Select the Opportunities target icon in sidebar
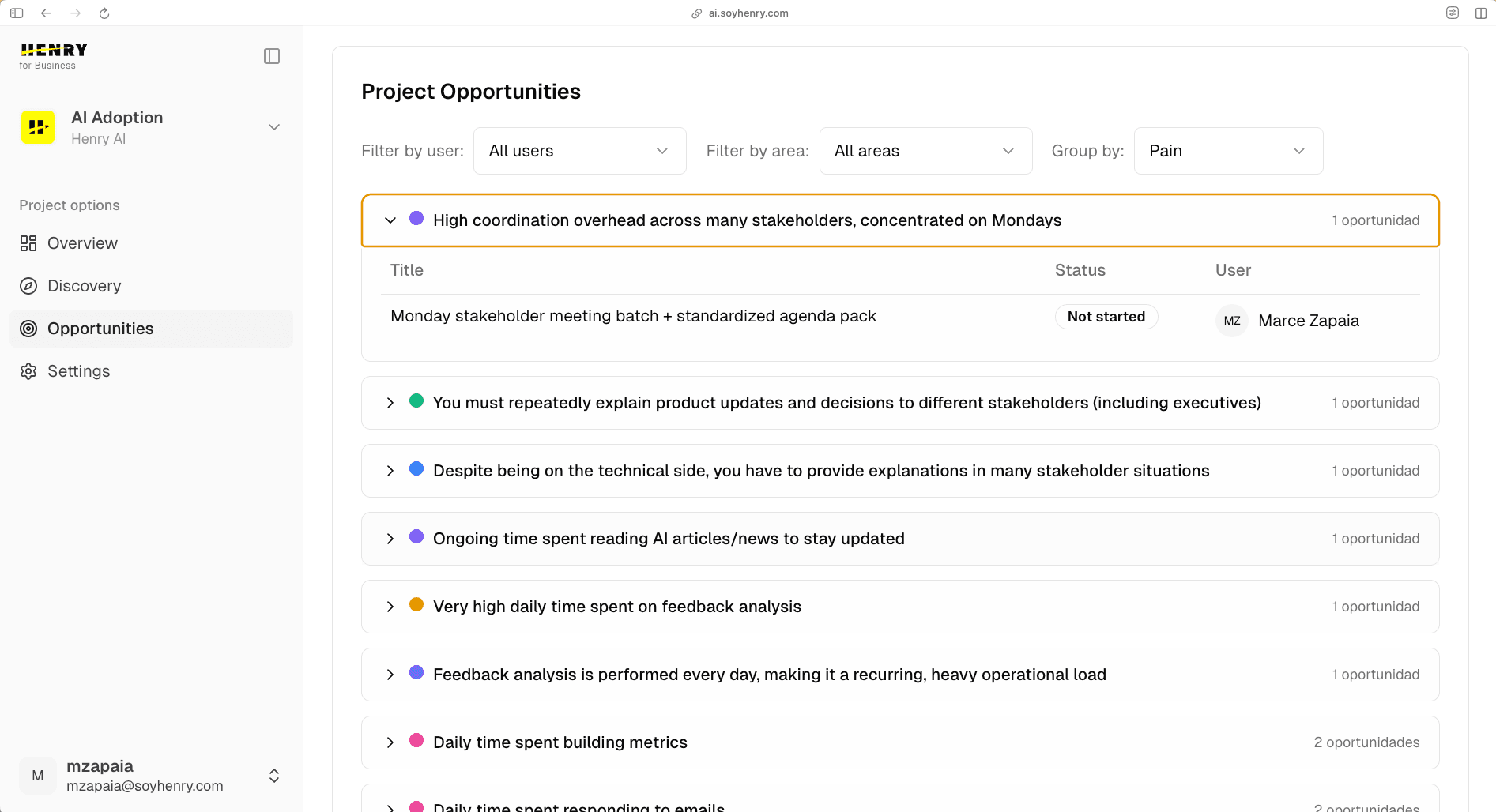The image size is (1496, 812). [x=28, y=329]
